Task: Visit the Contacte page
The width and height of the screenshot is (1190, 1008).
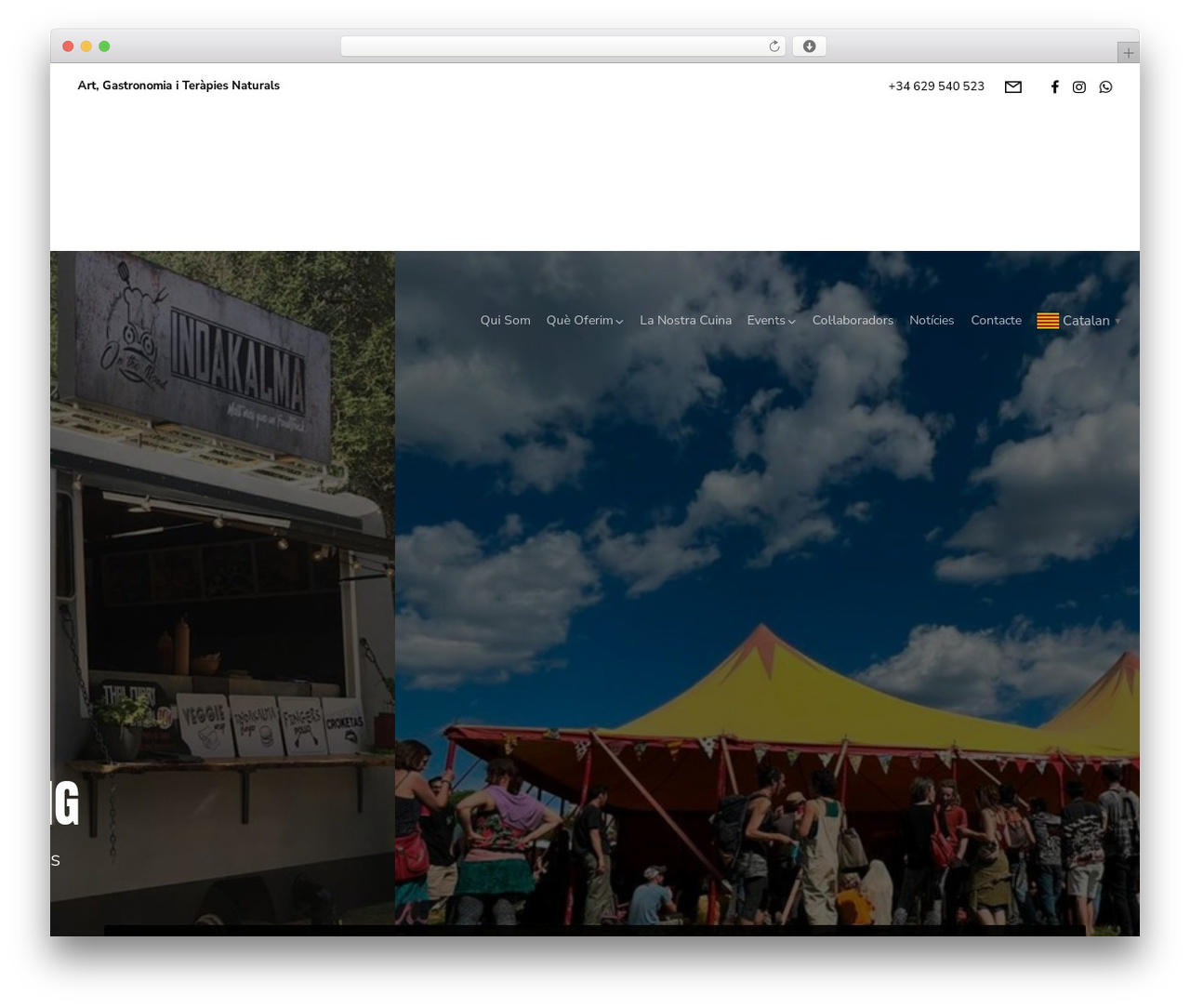Action: tap(996, 320)
